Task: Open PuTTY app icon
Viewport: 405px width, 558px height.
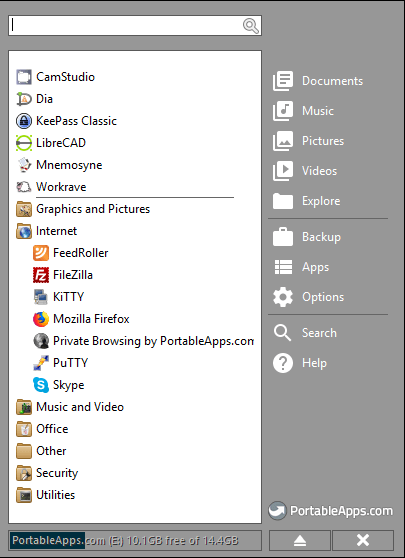Action: point(41,363)
